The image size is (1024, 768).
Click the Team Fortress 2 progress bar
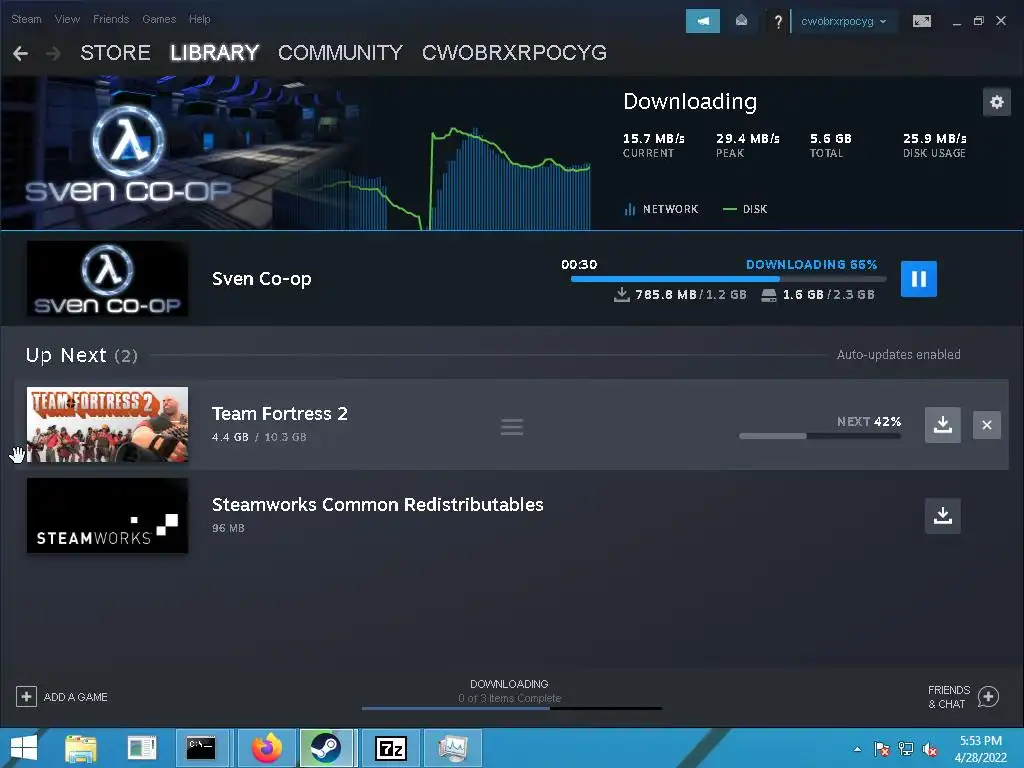coord(820,436)
